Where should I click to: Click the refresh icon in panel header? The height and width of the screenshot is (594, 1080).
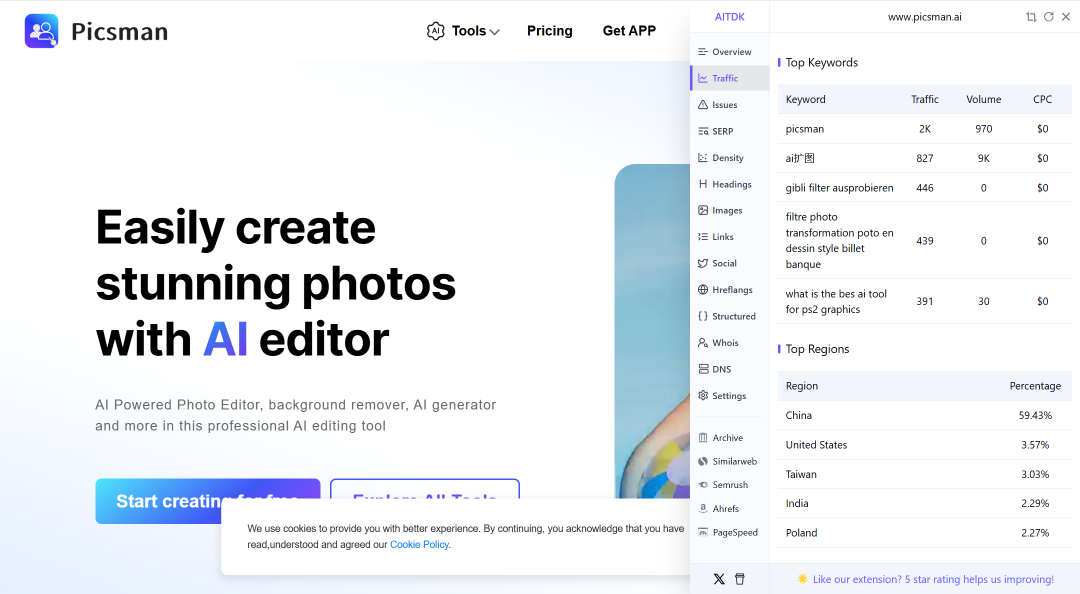click(1048, 17)
